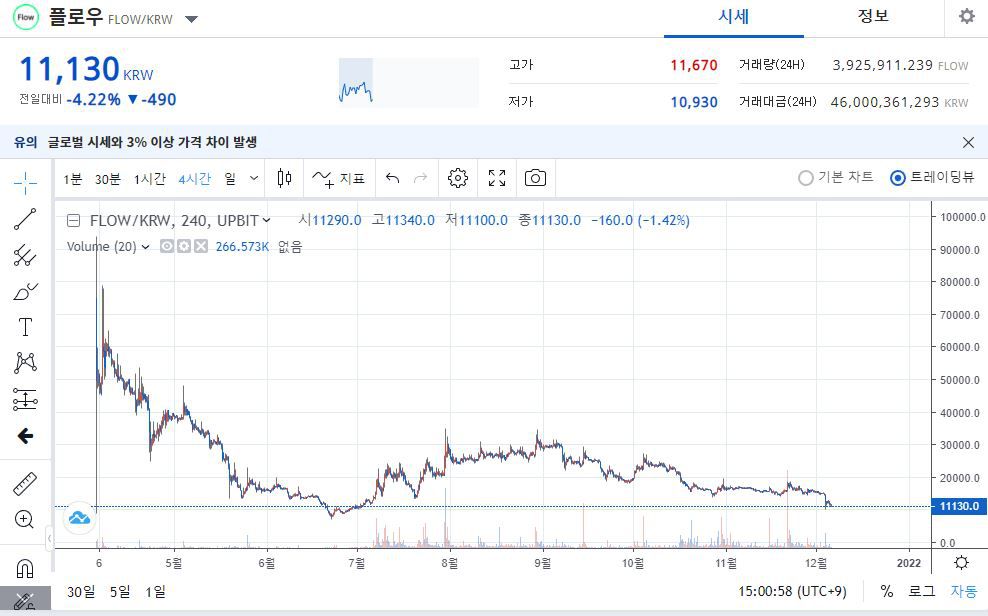This screenshot has height=616, width=988.
Task: Toggle 자동 auto scale
Action: tap(964, 591)
